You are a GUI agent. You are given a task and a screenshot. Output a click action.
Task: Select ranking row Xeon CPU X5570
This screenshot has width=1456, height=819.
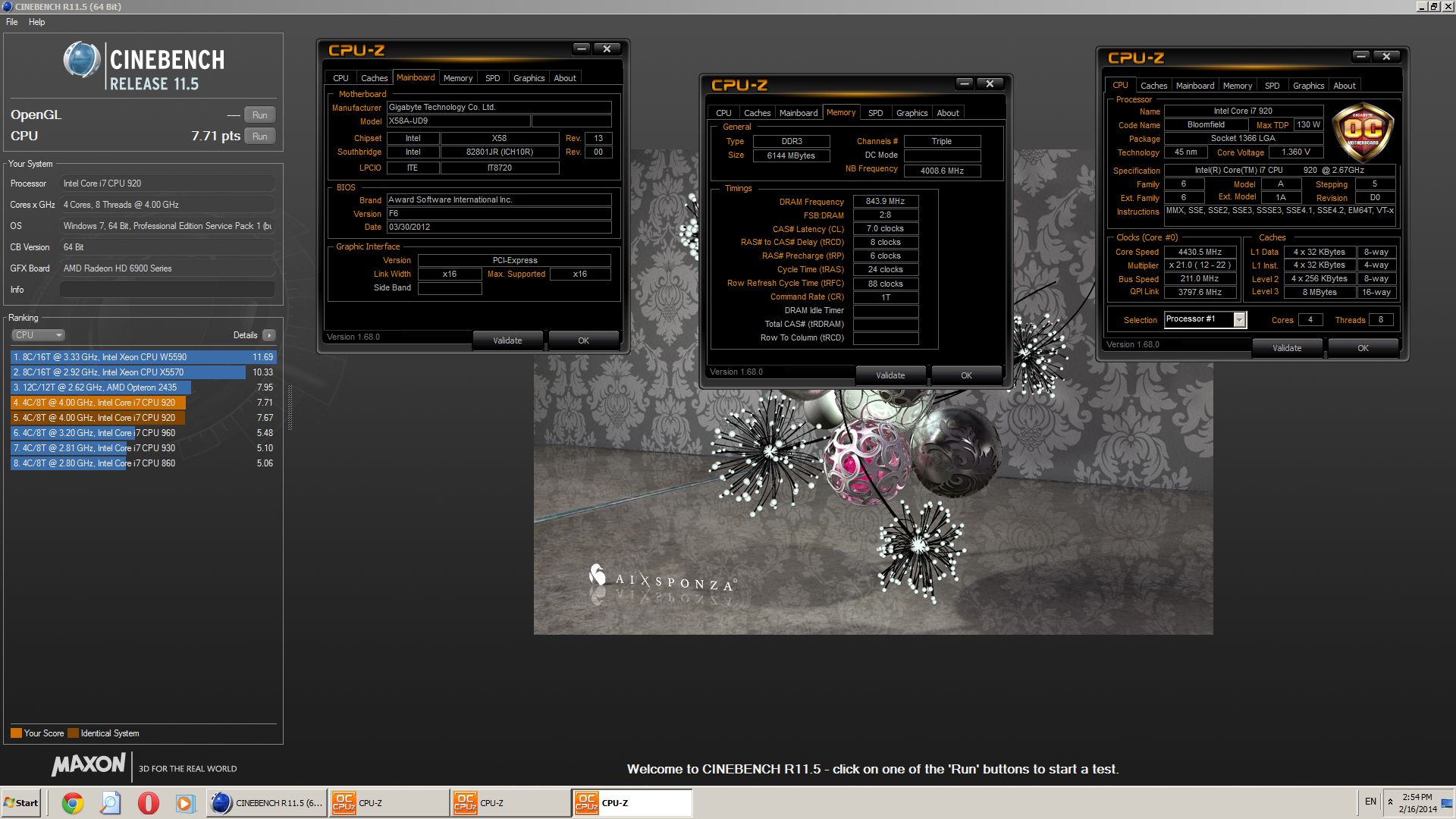(143, 372)
